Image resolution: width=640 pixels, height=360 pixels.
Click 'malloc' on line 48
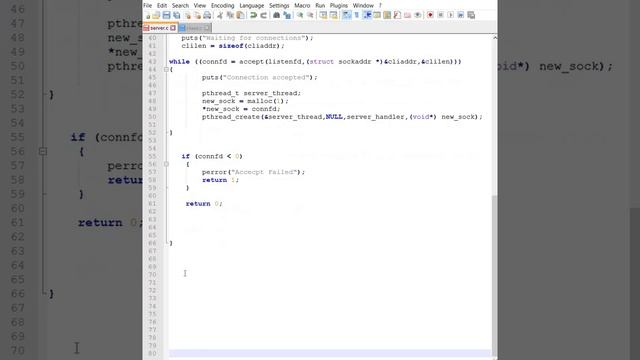click(x=260, y=101)
